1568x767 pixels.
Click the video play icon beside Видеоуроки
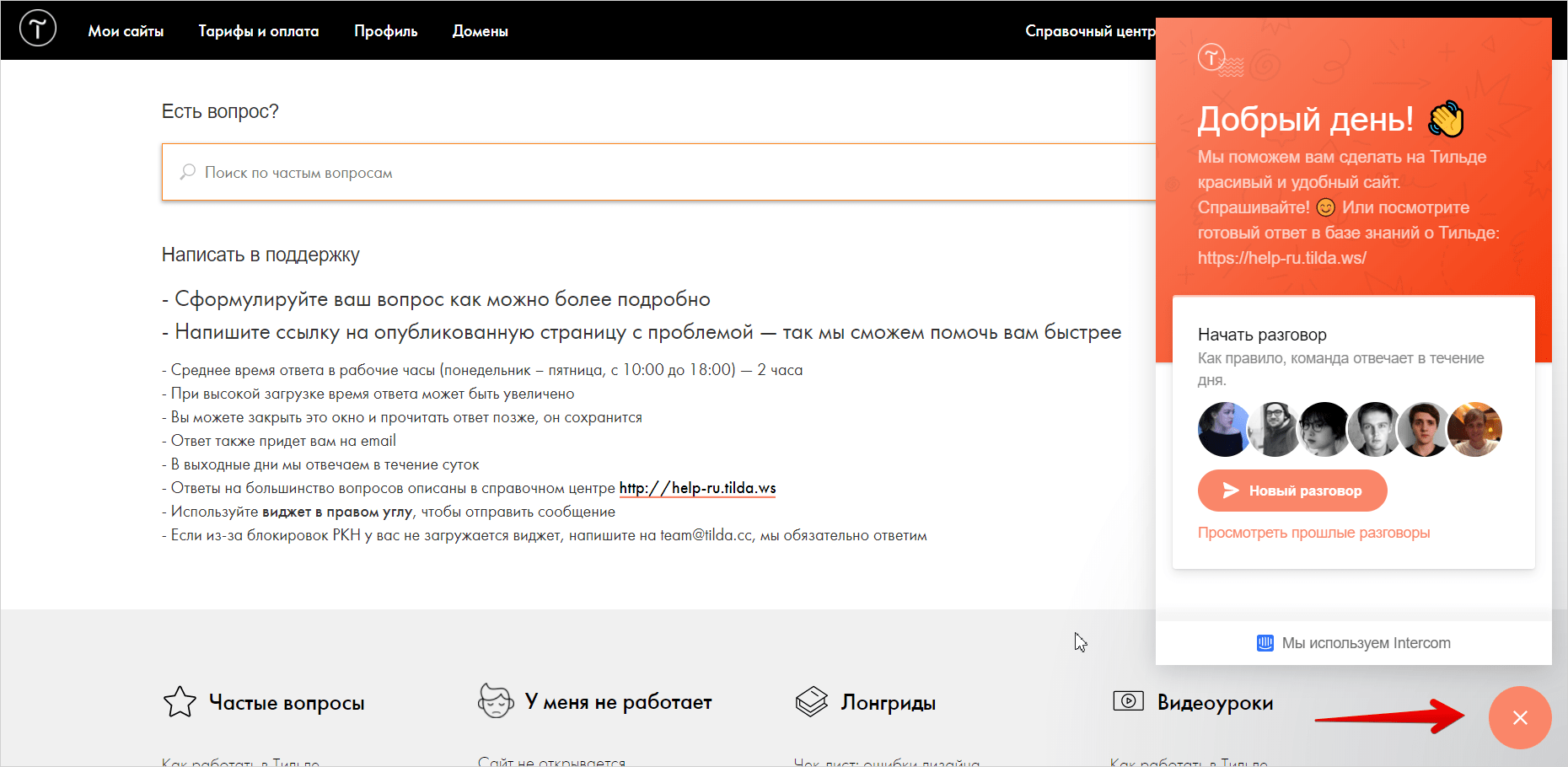pyautogui.click(x=1128, y=701)
